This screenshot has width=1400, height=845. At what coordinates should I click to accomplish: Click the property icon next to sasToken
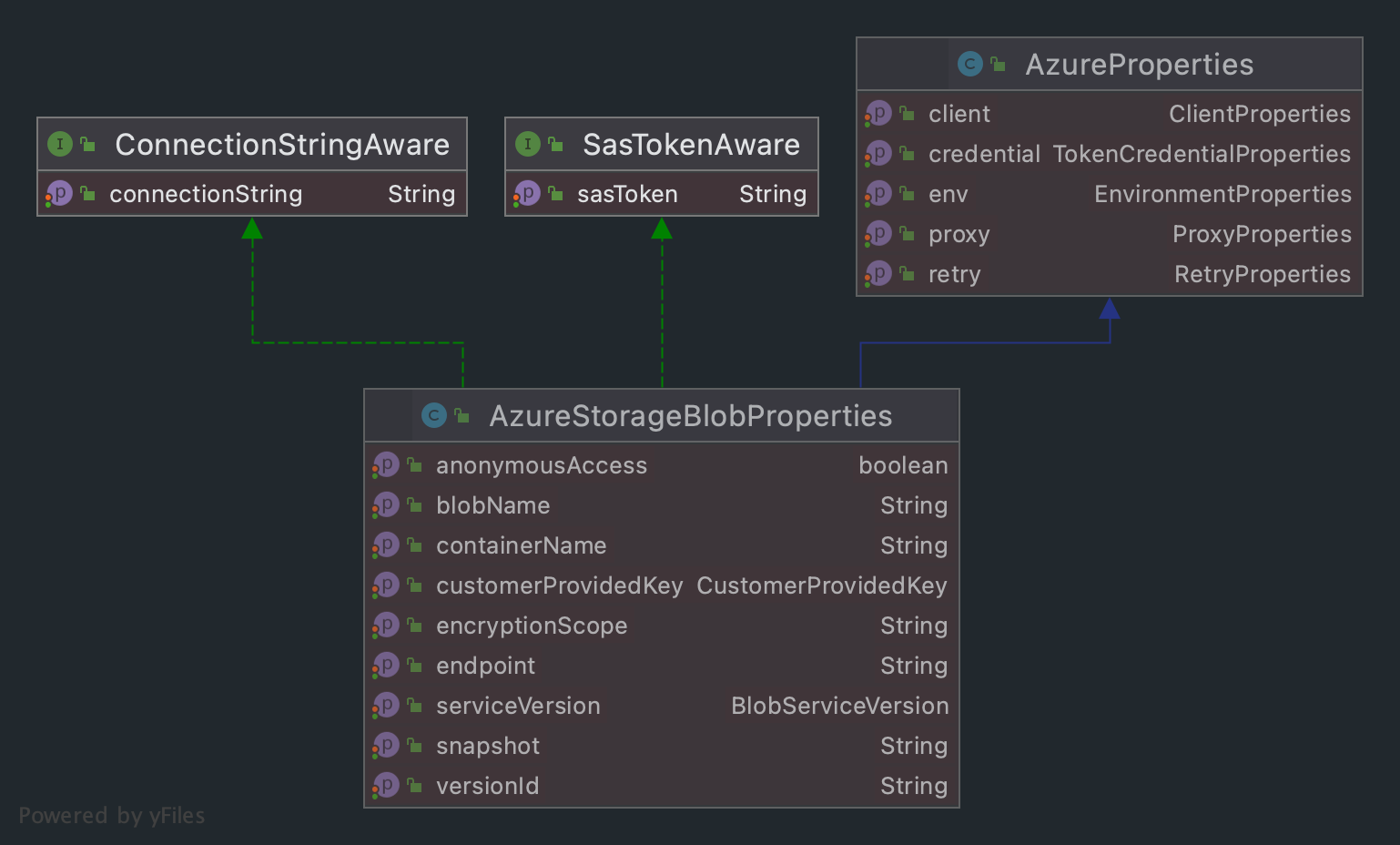coord(527,193)
